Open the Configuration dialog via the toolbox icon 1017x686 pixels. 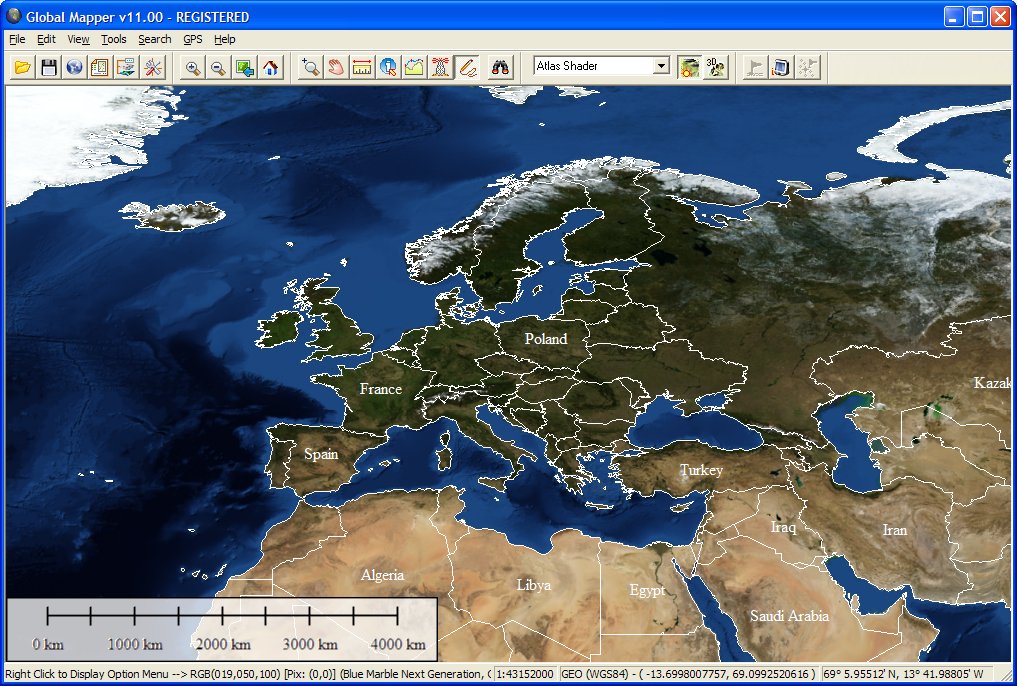point(155,66)
